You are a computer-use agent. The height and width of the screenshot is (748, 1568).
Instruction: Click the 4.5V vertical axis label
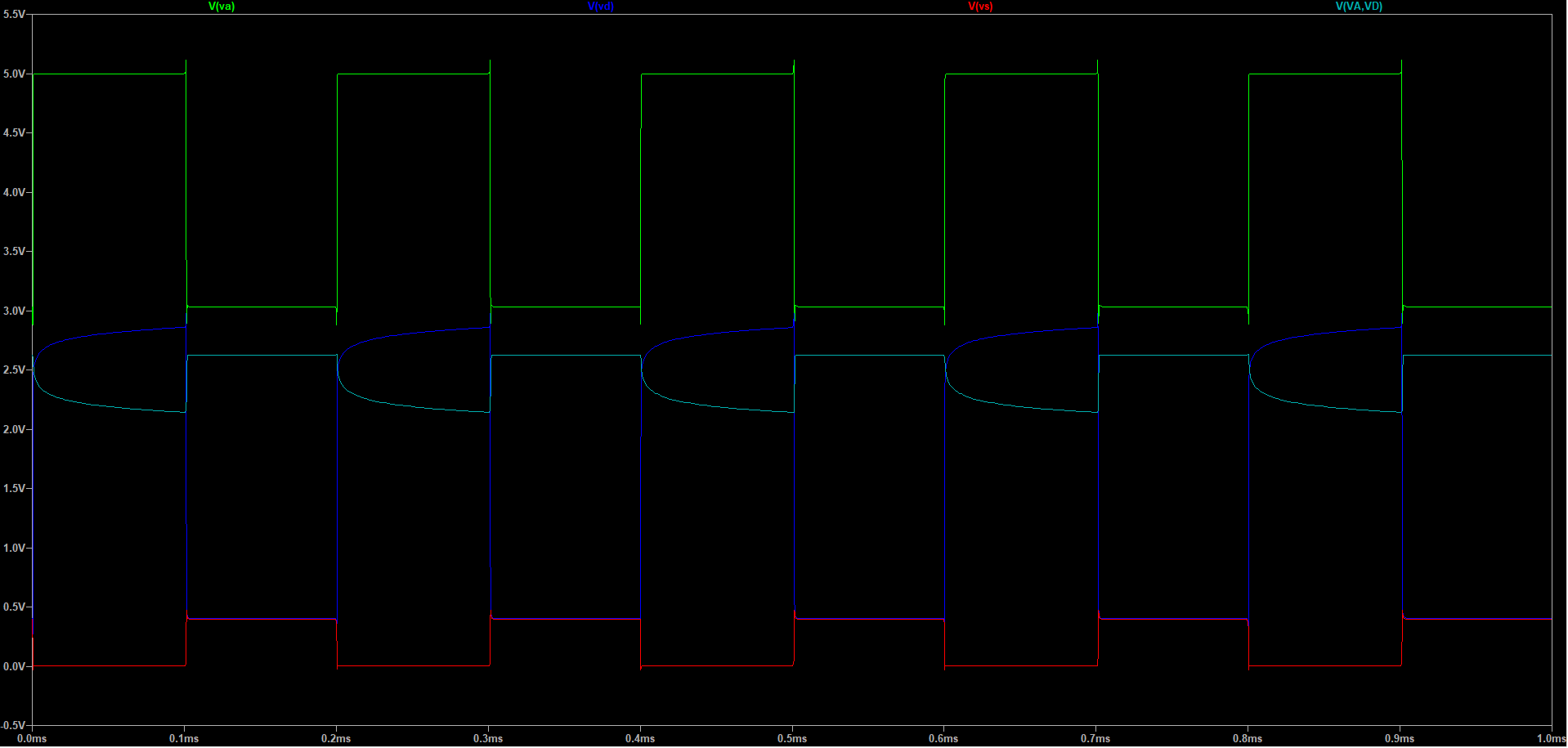[14, 132]
